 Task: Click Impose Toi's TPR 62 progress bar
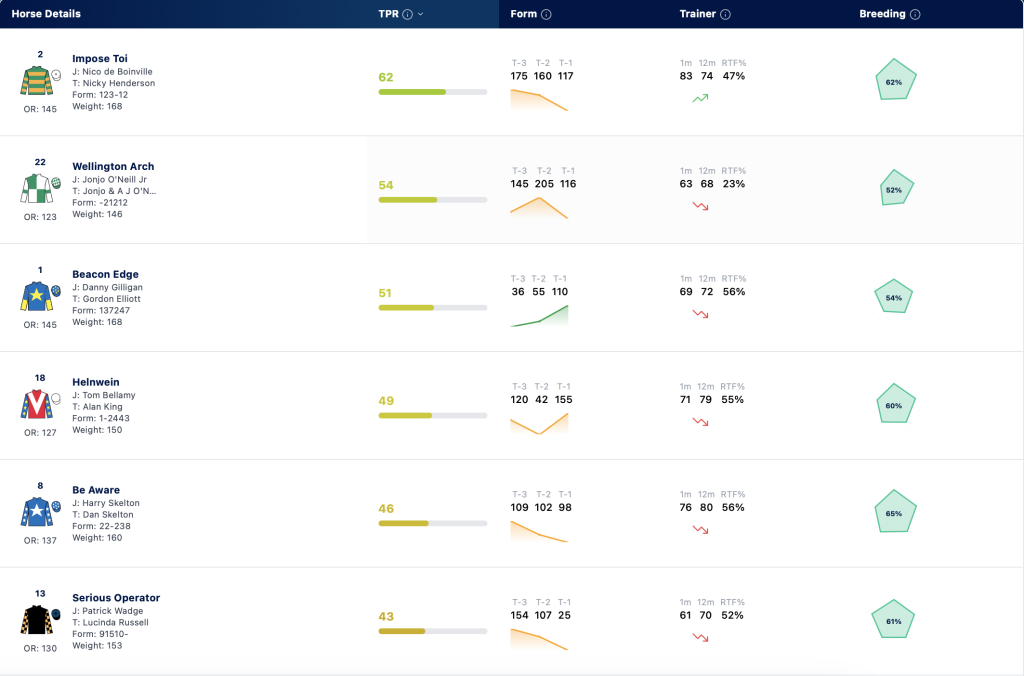pos(432,92)
